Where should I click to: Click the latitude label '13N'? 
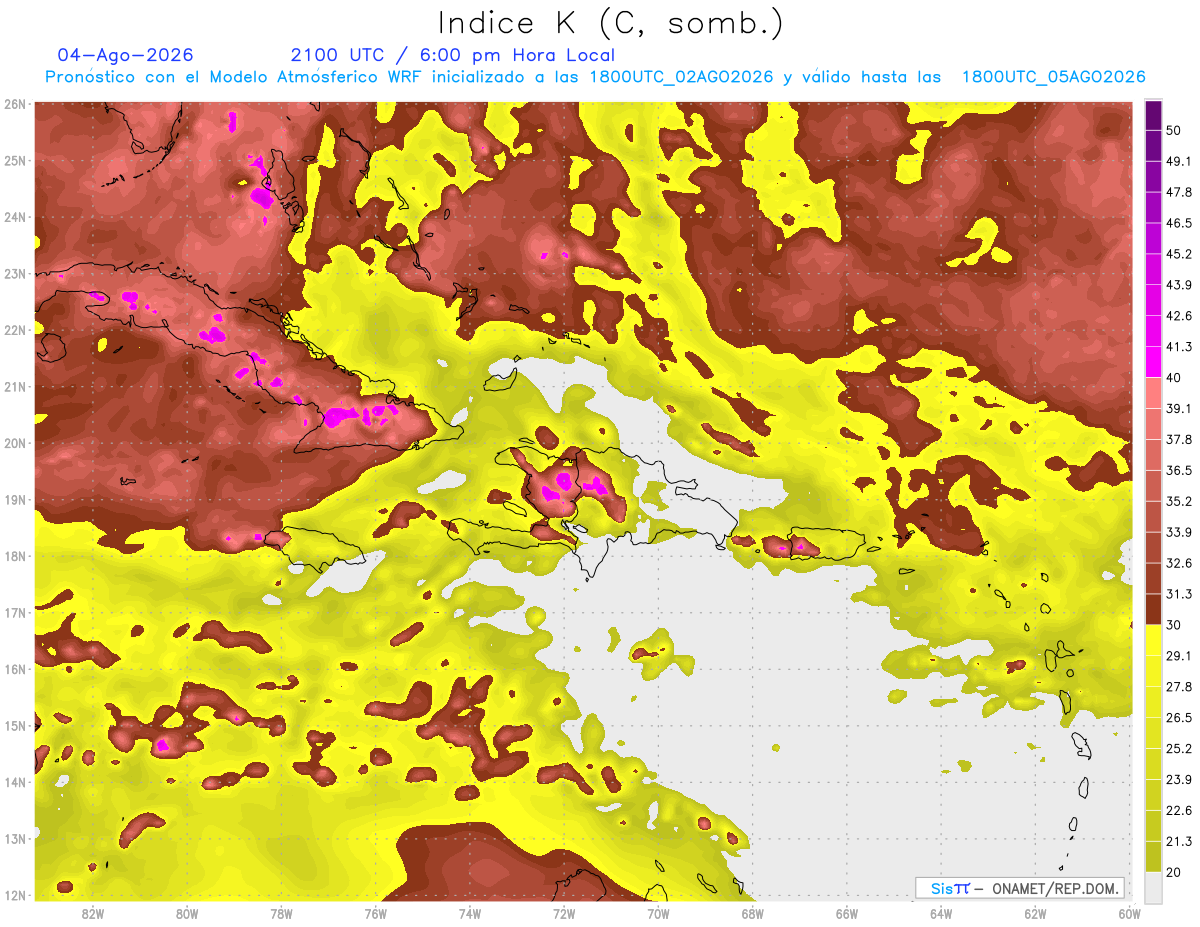coord(15,839)
